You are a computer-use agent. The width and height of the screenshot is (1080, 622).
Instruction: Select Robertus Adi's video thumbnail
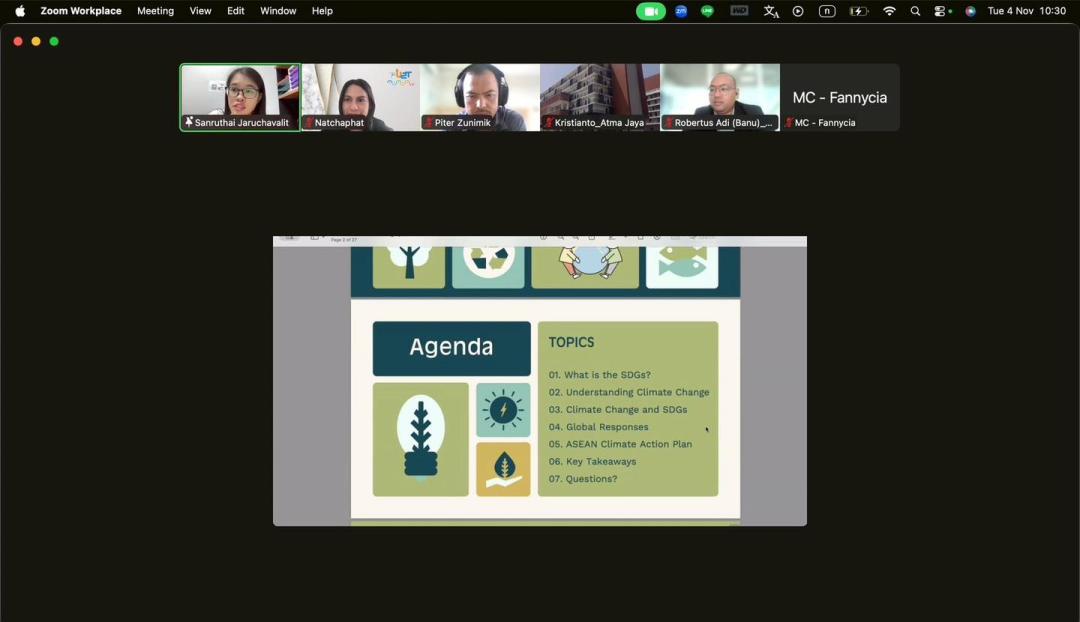720,97
